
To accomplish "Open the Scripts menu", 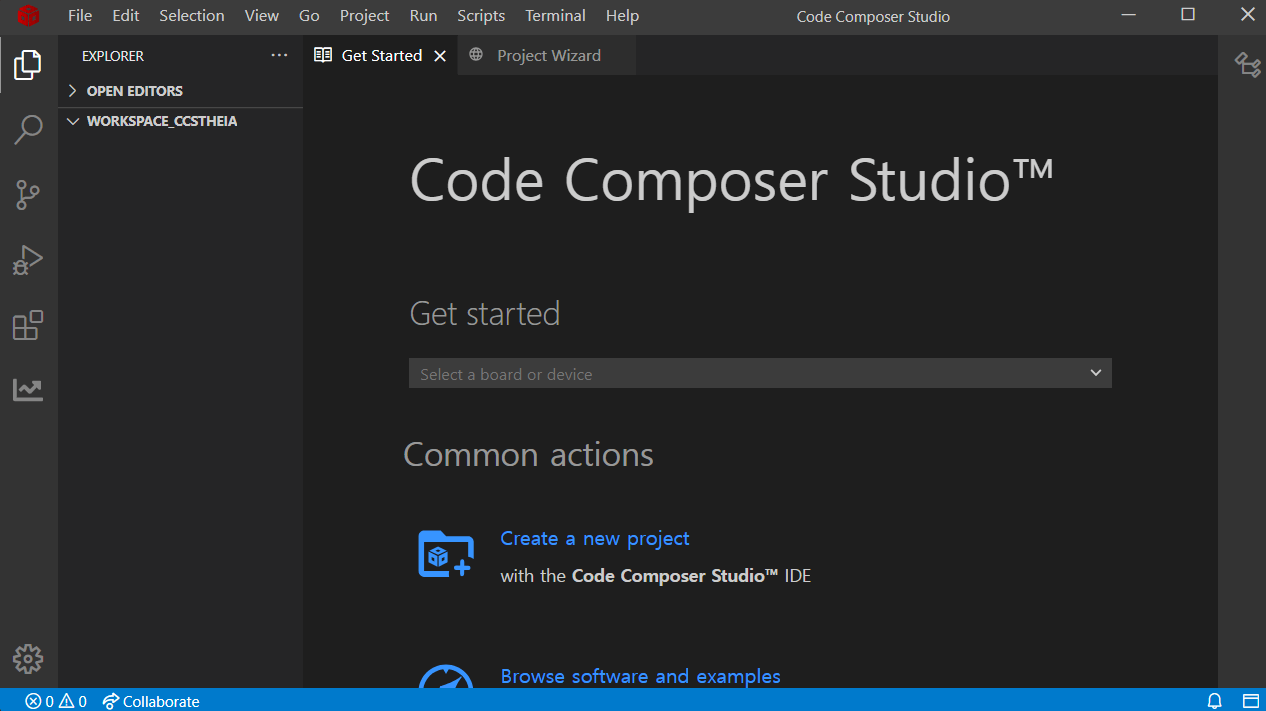I will [481, 15].
